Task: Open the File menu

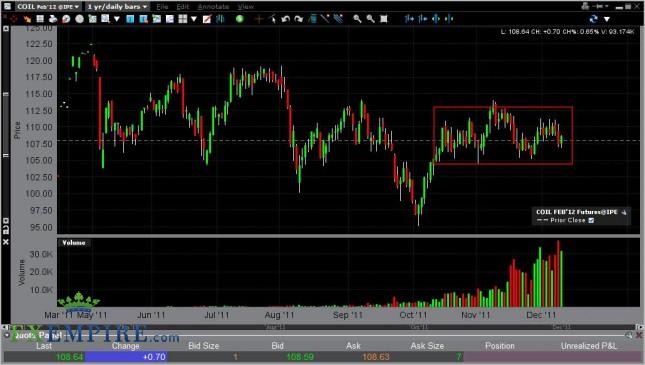Action: (162, 7)
